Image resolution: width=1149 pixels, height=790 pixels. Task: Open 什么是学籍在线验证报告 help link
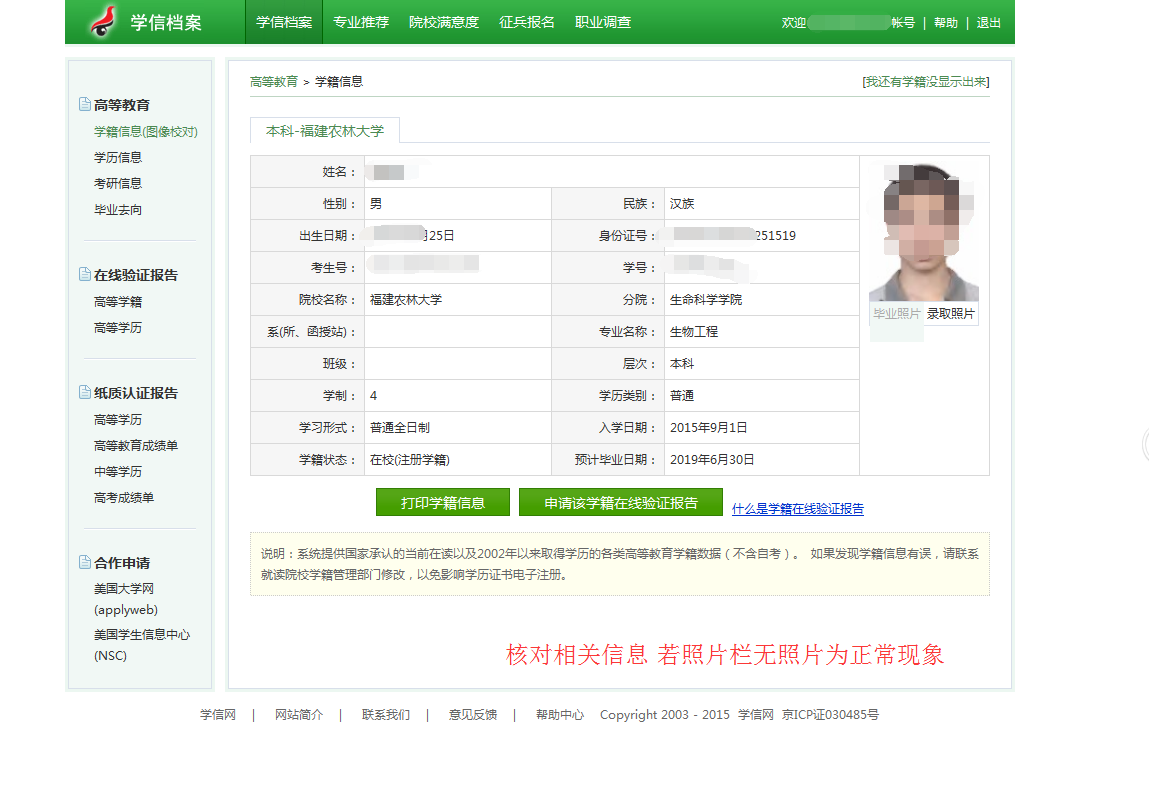(797, 509)
